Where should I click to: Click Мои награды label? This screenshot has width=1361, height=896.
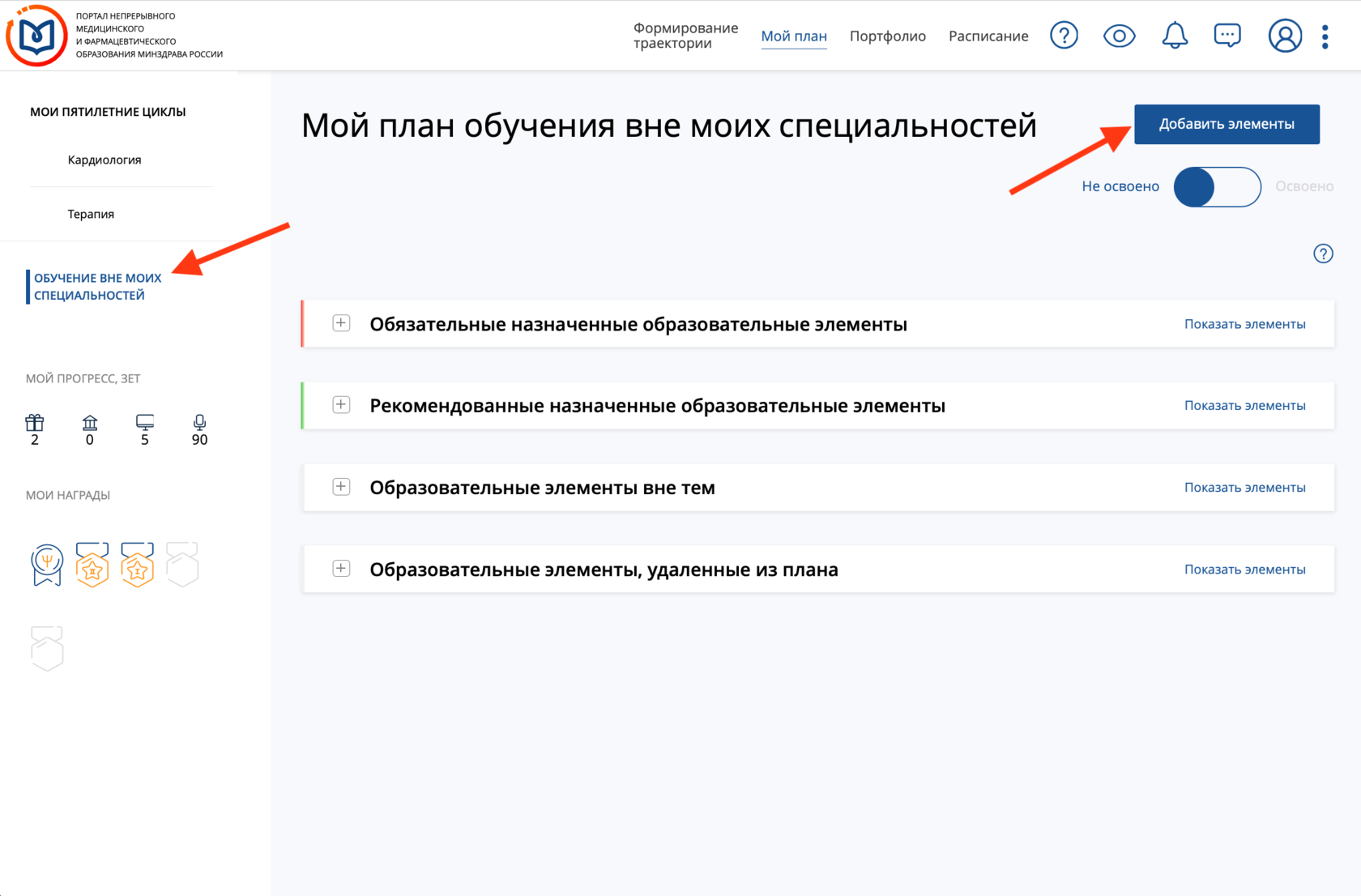[68, 495]
